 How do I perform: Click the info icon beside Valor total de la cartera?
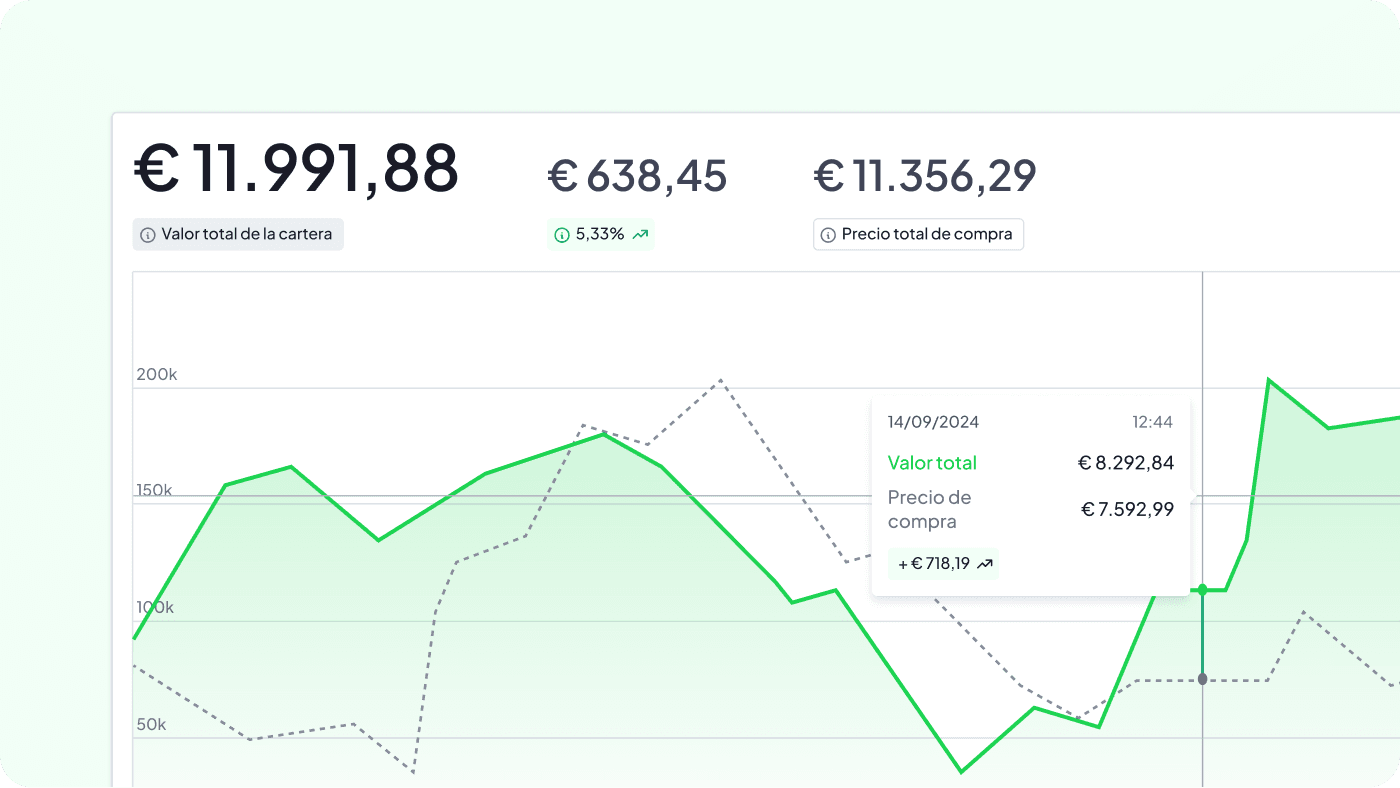point(148,234)
